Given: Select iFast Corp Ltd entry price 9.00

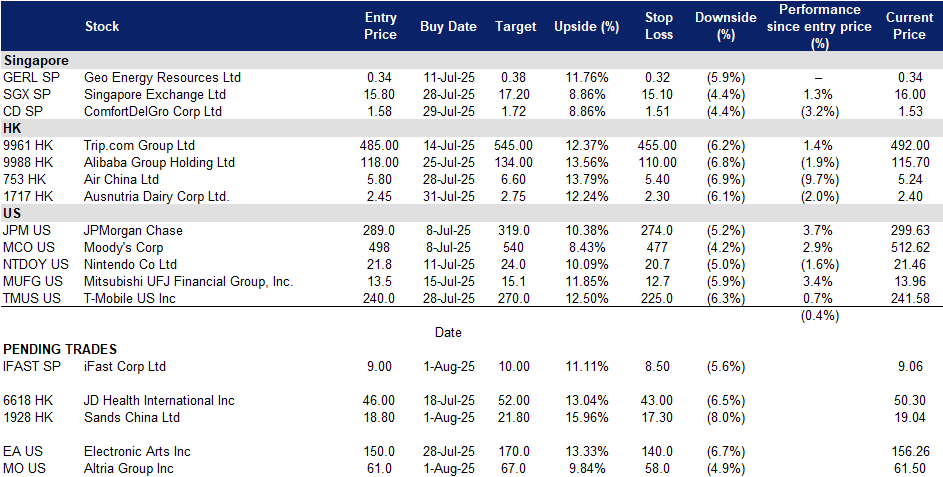Looking at the screenshot, I should 379,366.
